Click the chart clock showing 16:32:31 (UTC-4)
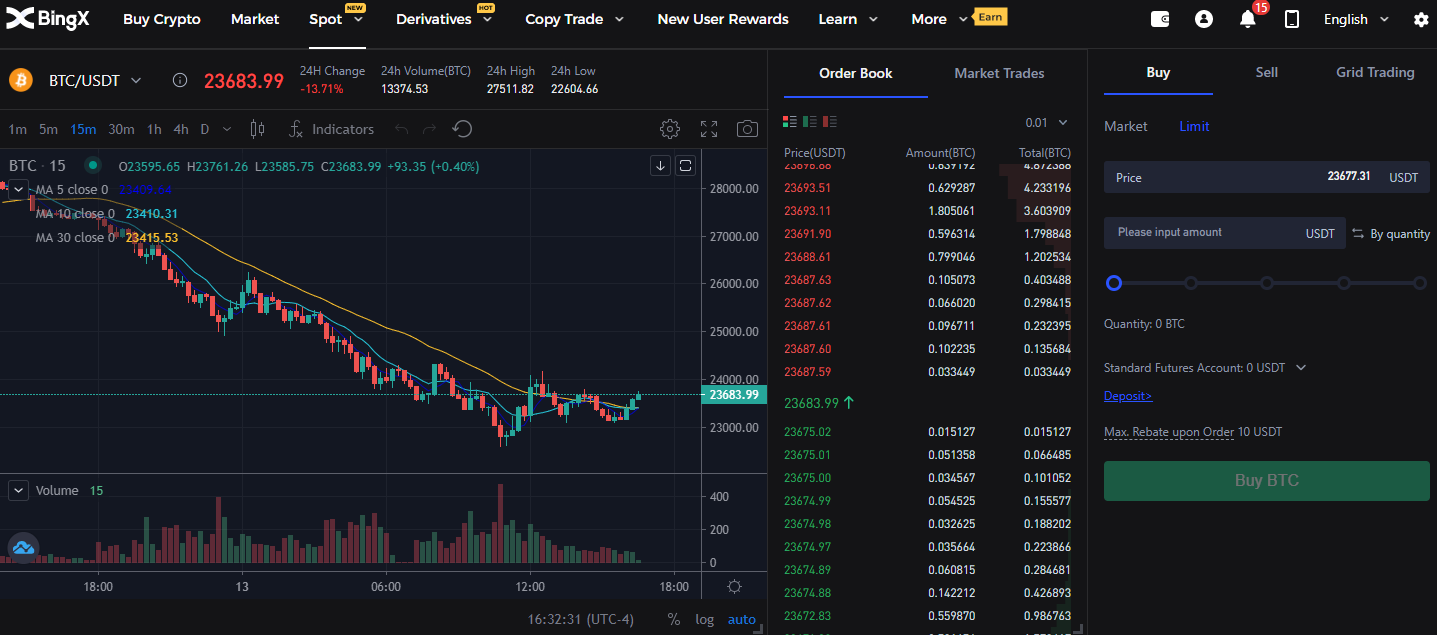The height and width of the screenshot is (635, 1437). click(581, 619)
